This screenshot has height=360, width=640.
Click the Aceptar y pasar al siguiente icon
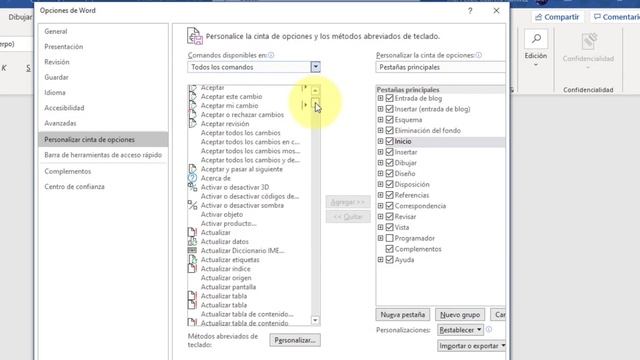click(x=192, y=169)
